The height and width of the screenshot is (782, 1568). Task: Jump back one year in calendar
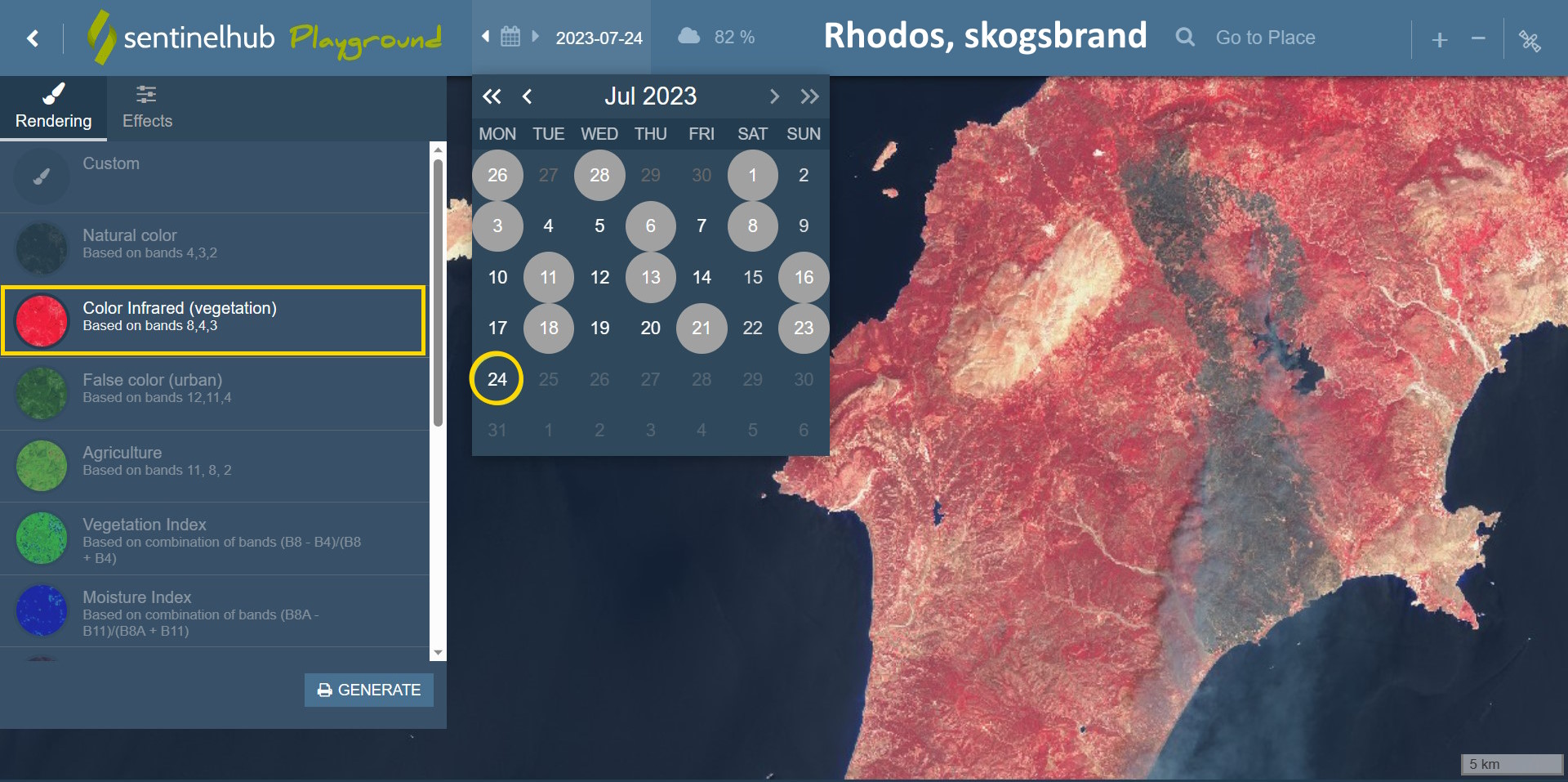tap(492, 96)
